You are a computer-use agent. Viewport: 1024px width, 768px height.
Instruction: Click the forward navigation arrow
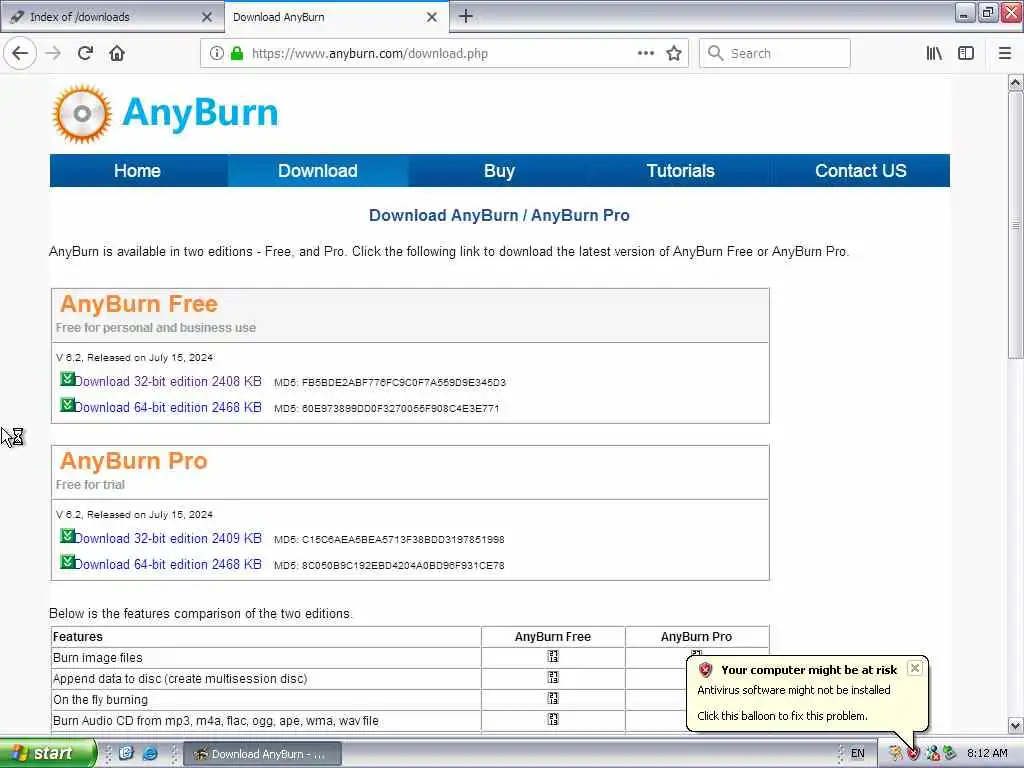coord(54,54)
